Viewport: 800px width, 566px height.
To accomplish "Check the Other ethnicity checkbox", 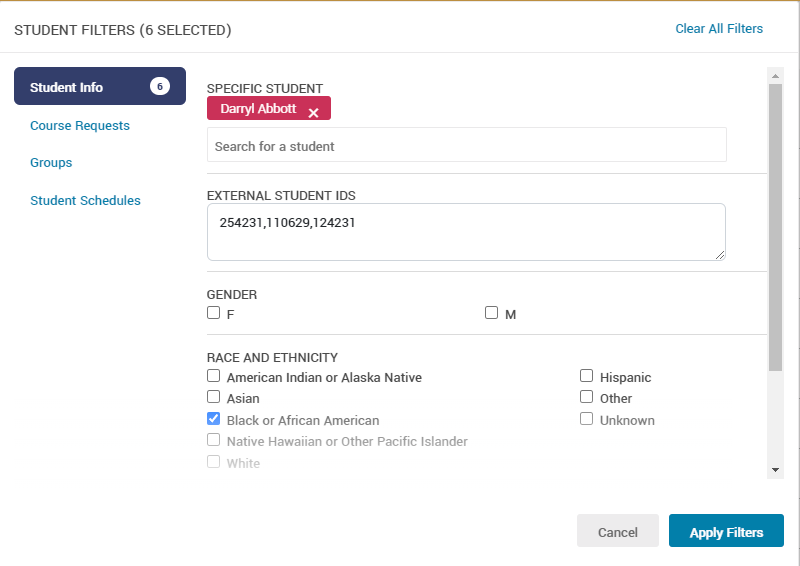I will pos(587,398).
